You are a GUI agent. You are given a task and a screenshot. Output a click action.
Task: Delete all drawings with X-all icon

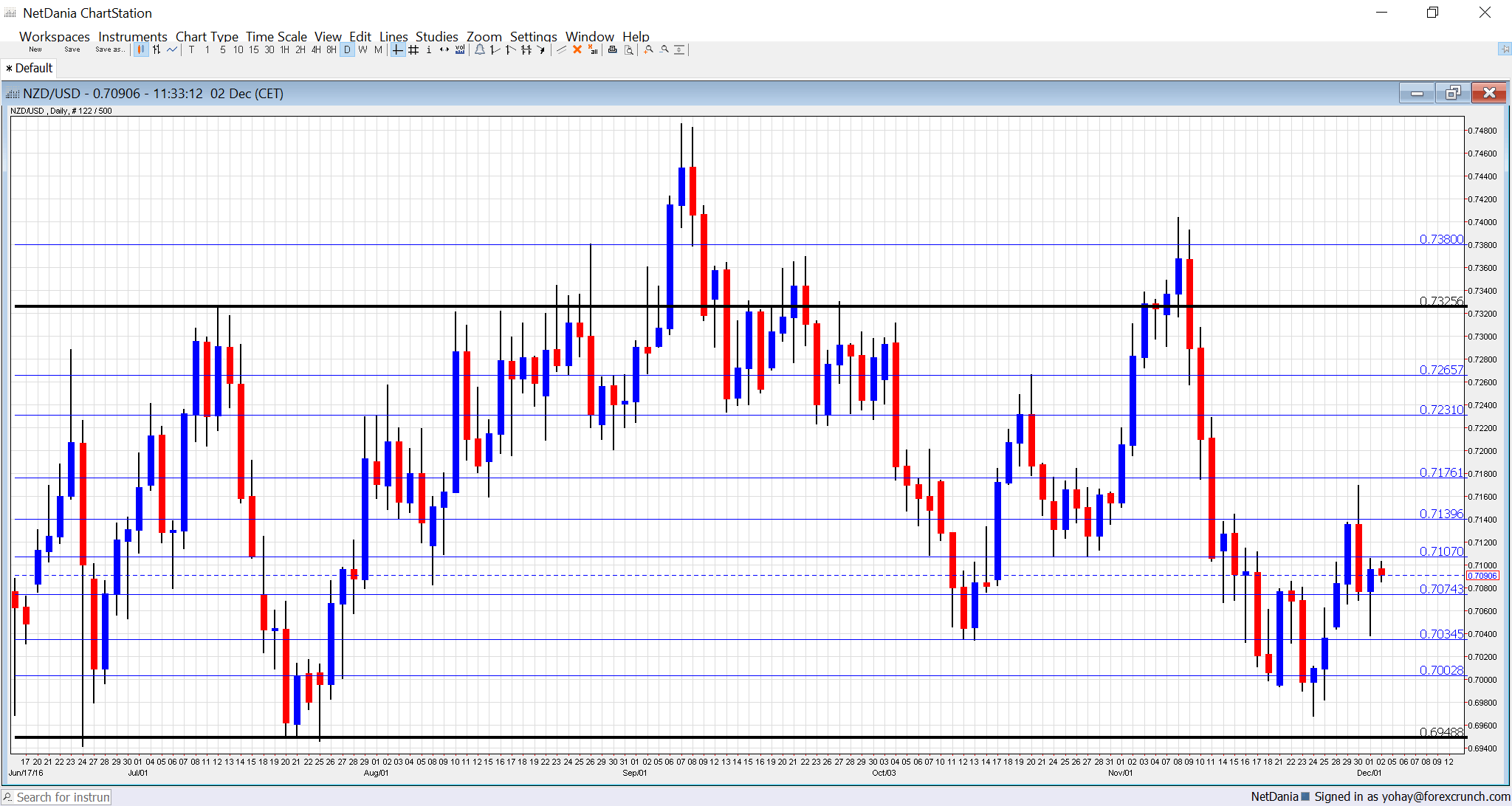(593, 50)
